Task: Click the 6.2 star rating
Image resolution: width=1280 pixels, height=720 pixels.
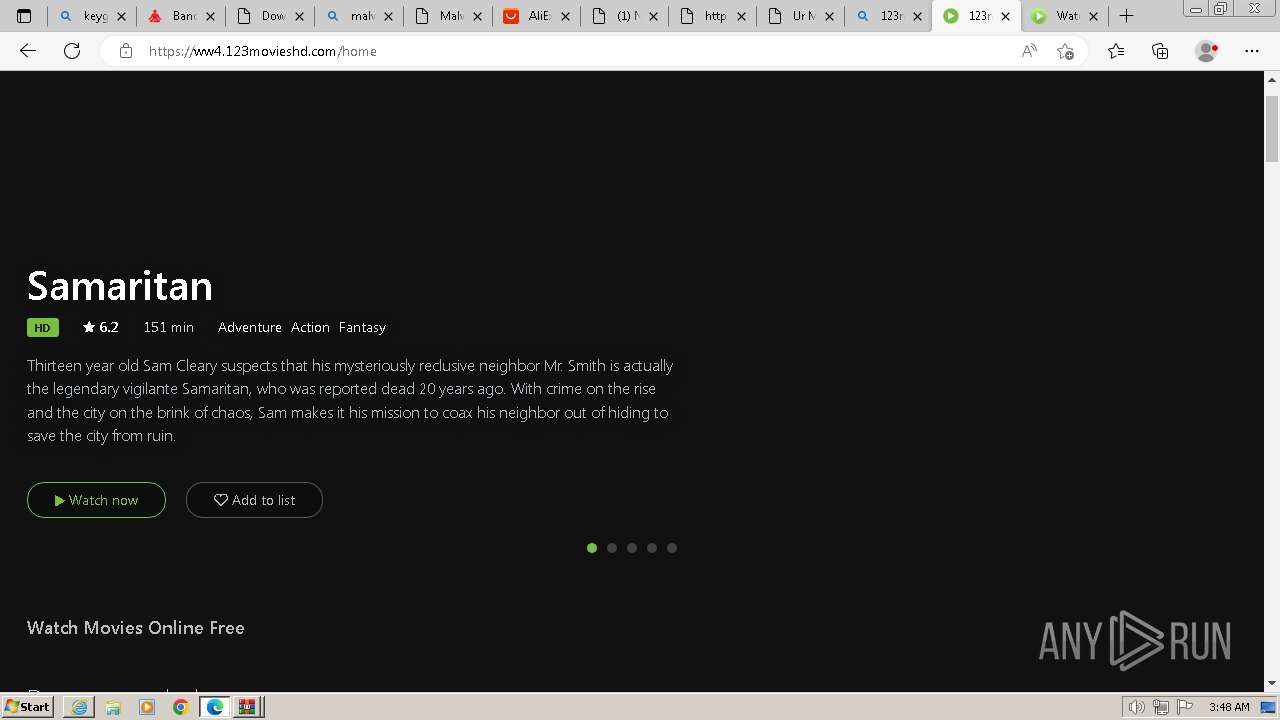Action: coord(101,327)
